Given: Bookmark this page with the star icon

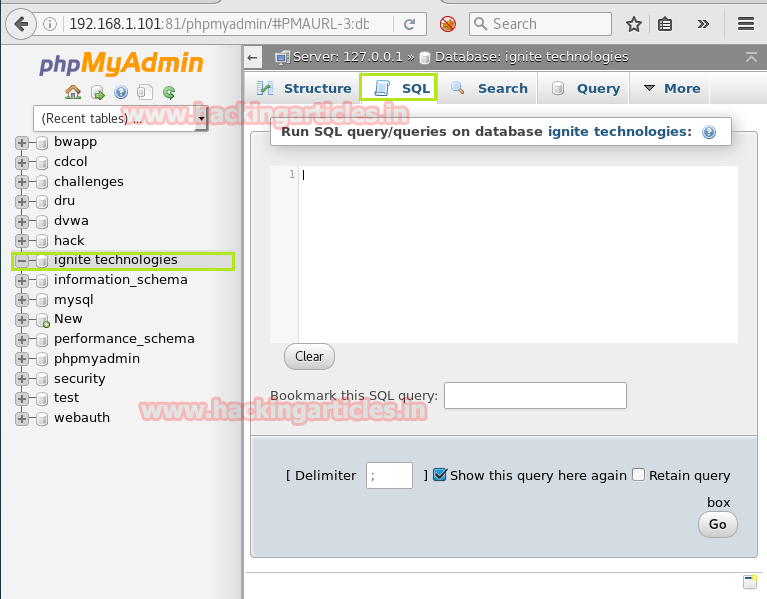Looking at the screenshot, I should (634, 23).
